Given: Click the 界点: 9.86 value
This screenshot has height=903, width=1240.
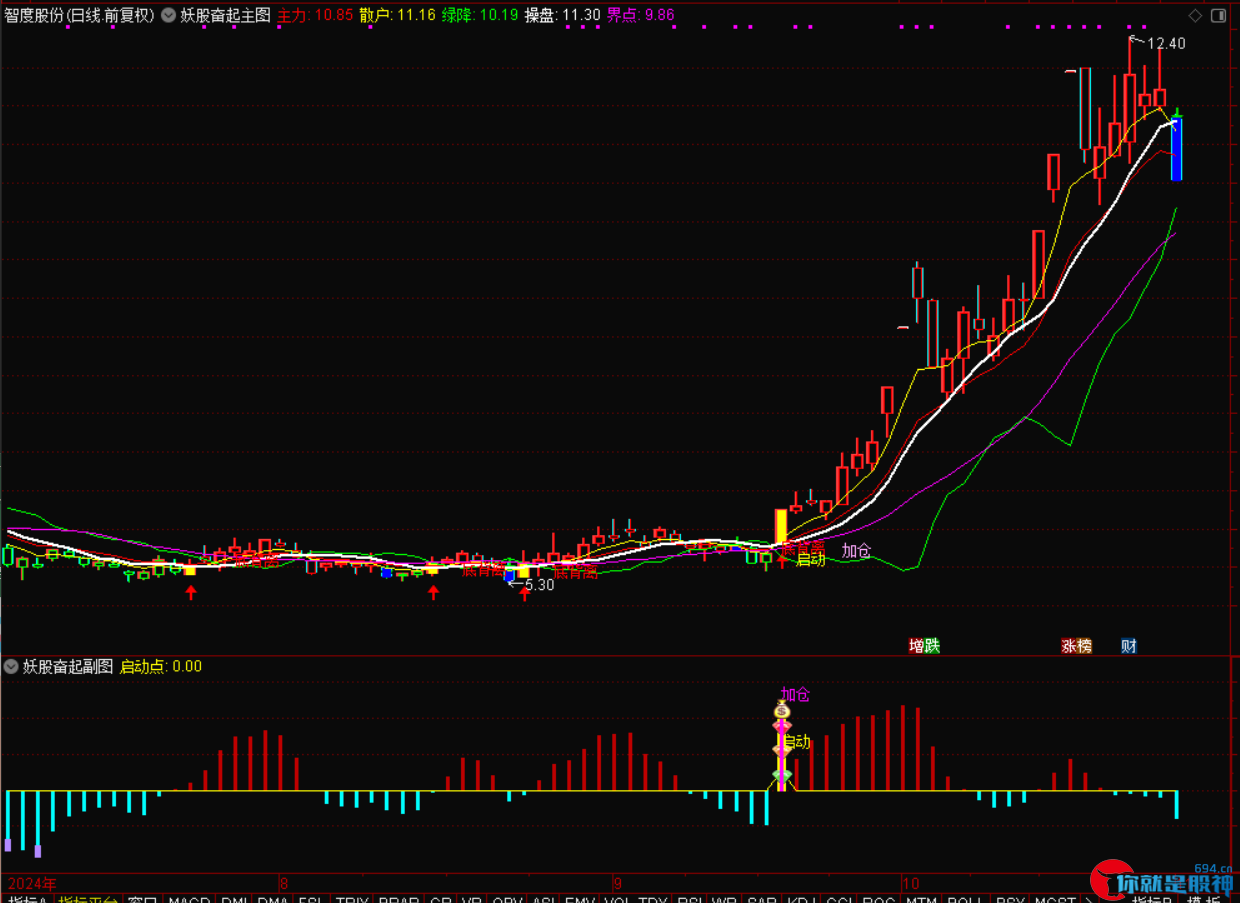Looking at the screenshot, I should point(641,15).
